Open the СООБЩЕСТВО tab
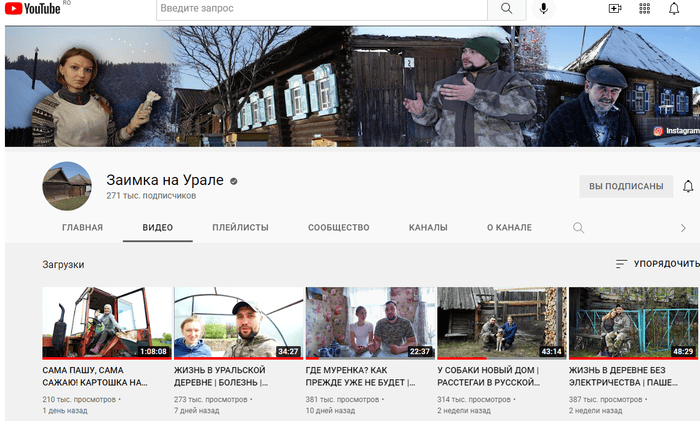Viewport: 700px width, 421px height. (x=338, y=227)
